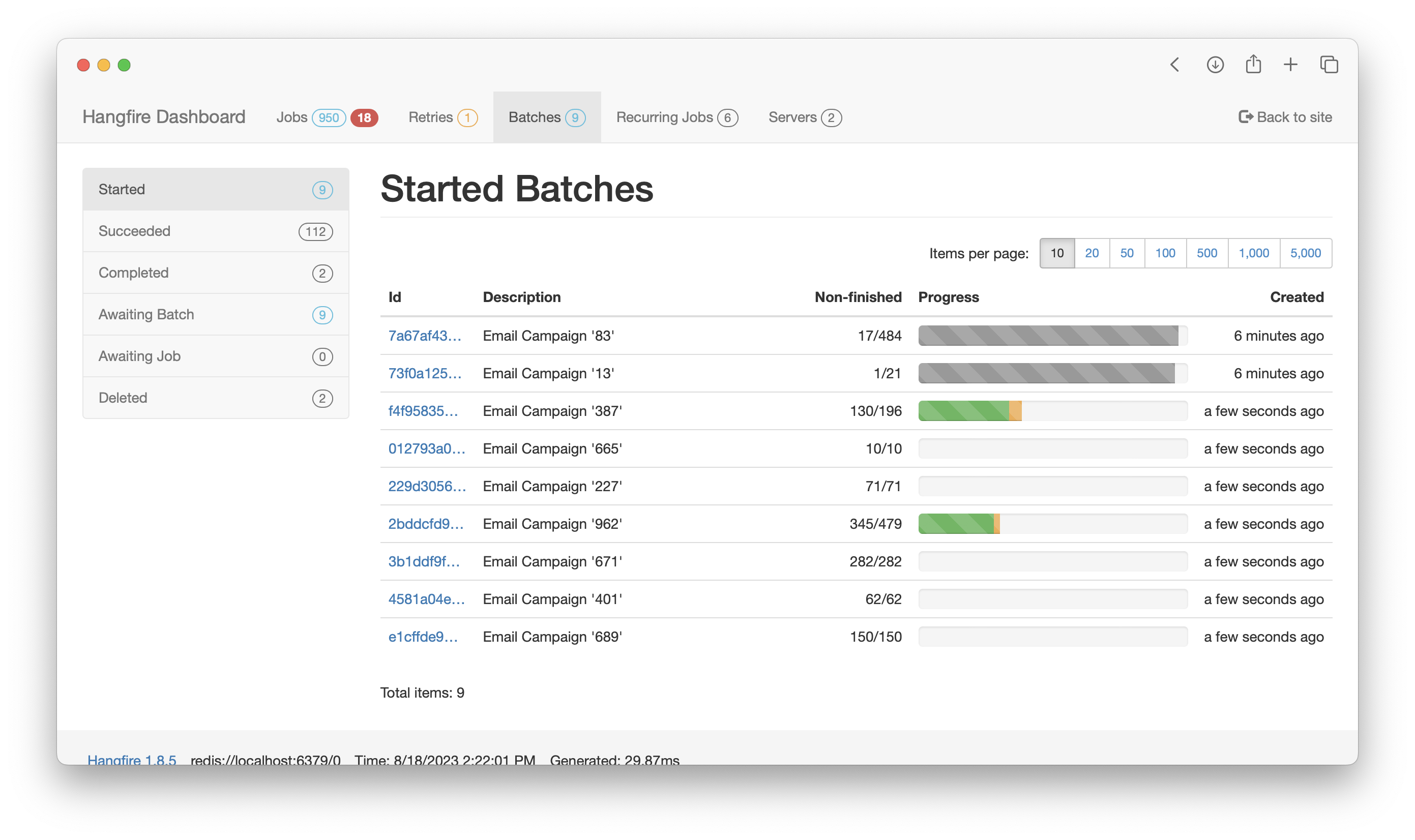Open batch 229d3056…

[427, 486]
